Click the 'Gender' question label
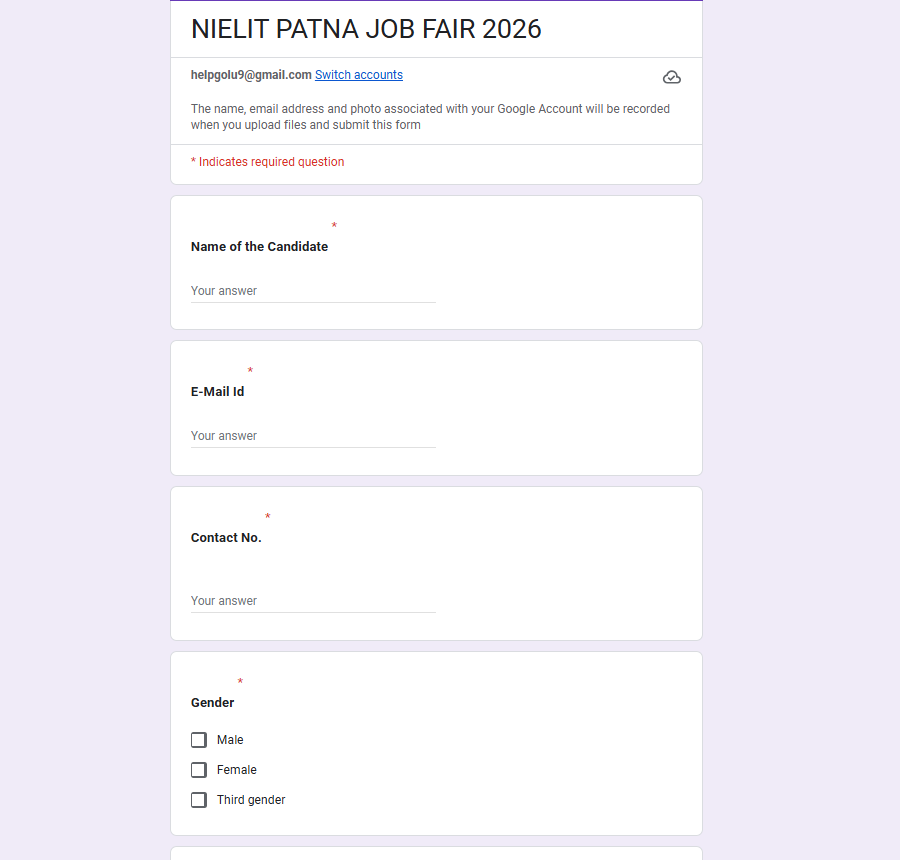The height and width of the screenshot is (860, 900). 212,703
